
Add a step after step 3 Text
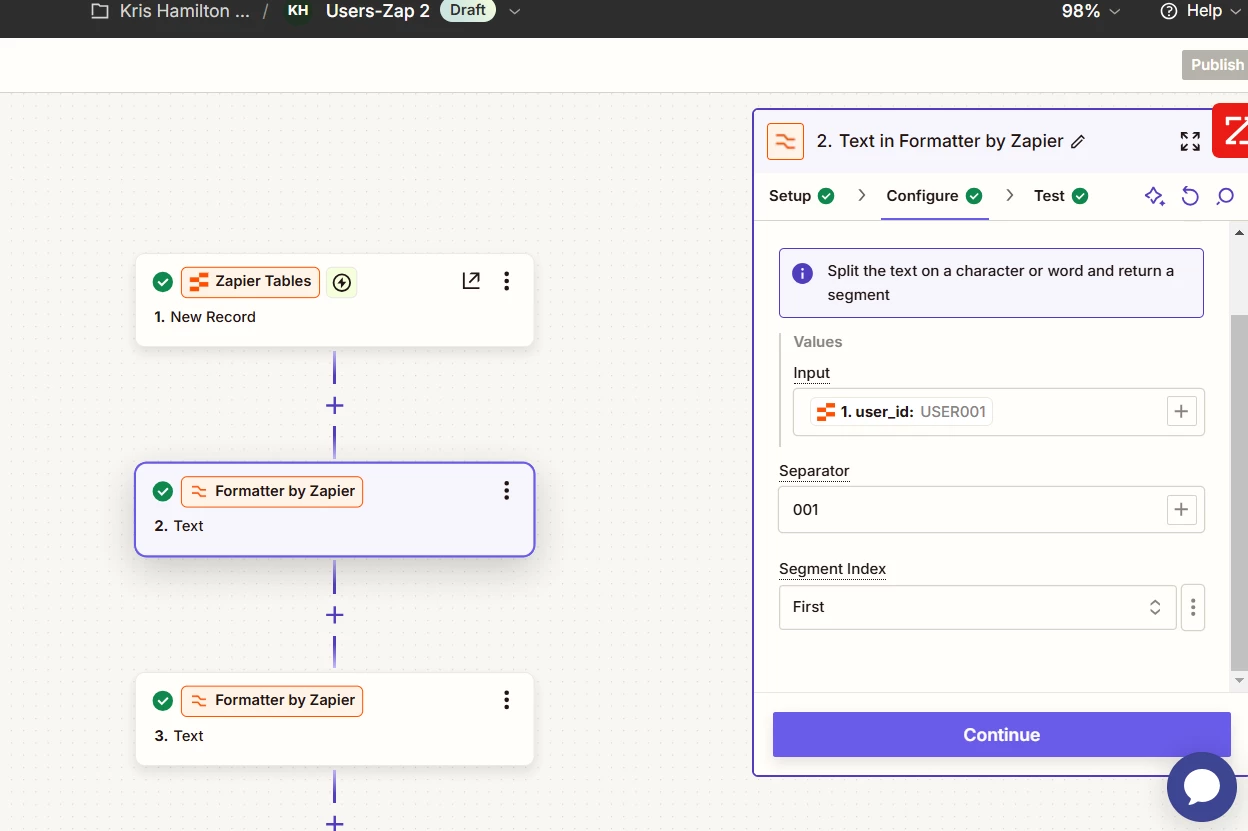coord(334,822)
